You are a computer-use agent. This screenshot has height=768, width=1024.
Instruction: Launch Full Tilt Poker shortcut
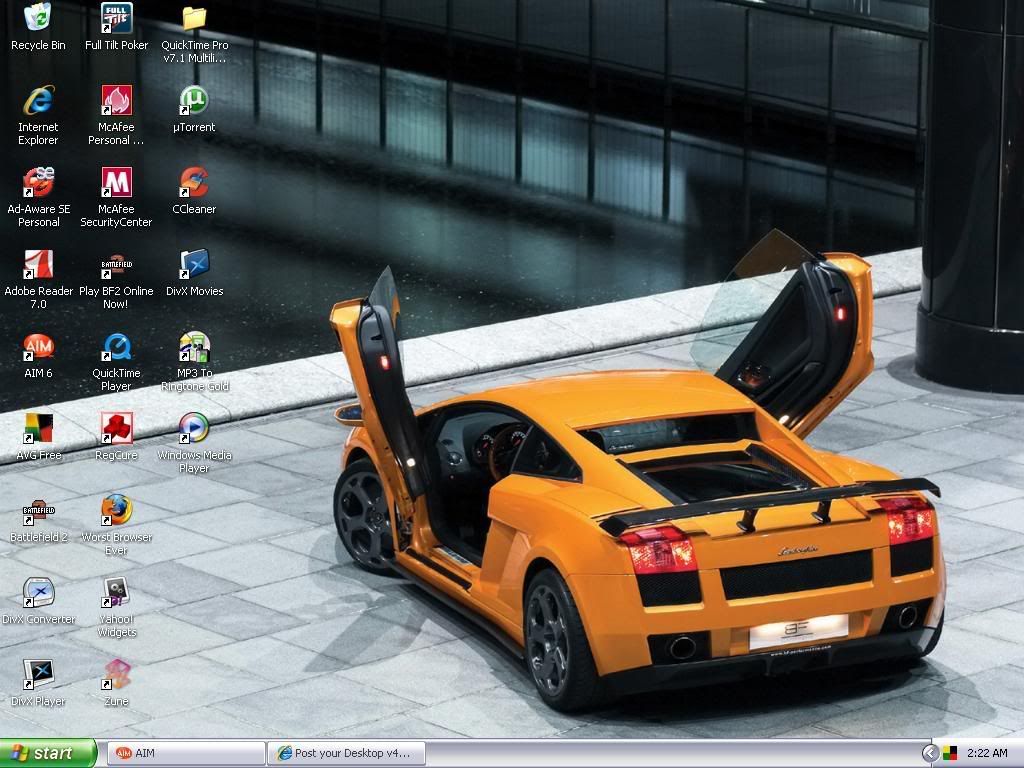(116, 18)
